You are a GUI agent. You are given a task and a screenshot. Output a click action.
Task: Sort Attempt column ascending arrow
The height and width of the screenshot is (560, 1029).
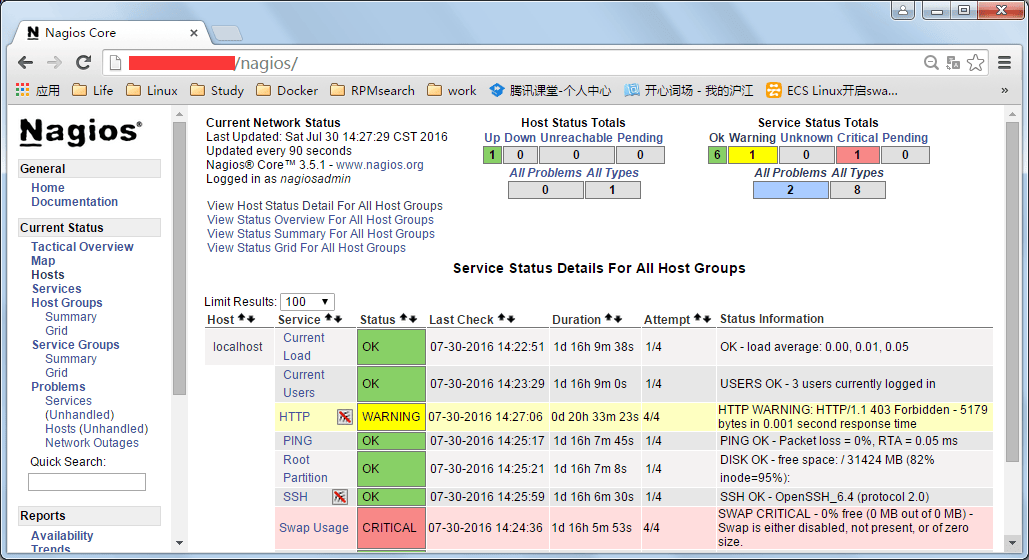point(698,318)
